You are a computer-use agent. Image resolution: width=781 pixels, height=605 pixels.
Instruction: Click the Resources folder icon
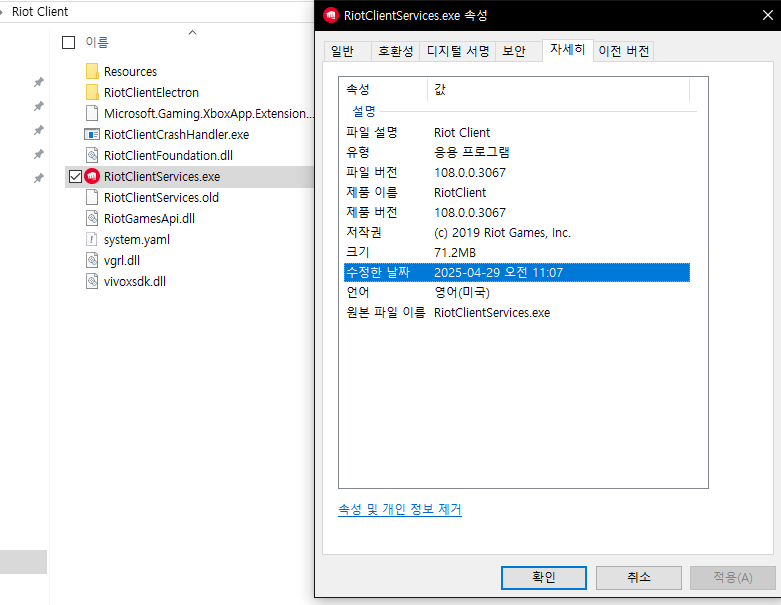tap(92, 71)
